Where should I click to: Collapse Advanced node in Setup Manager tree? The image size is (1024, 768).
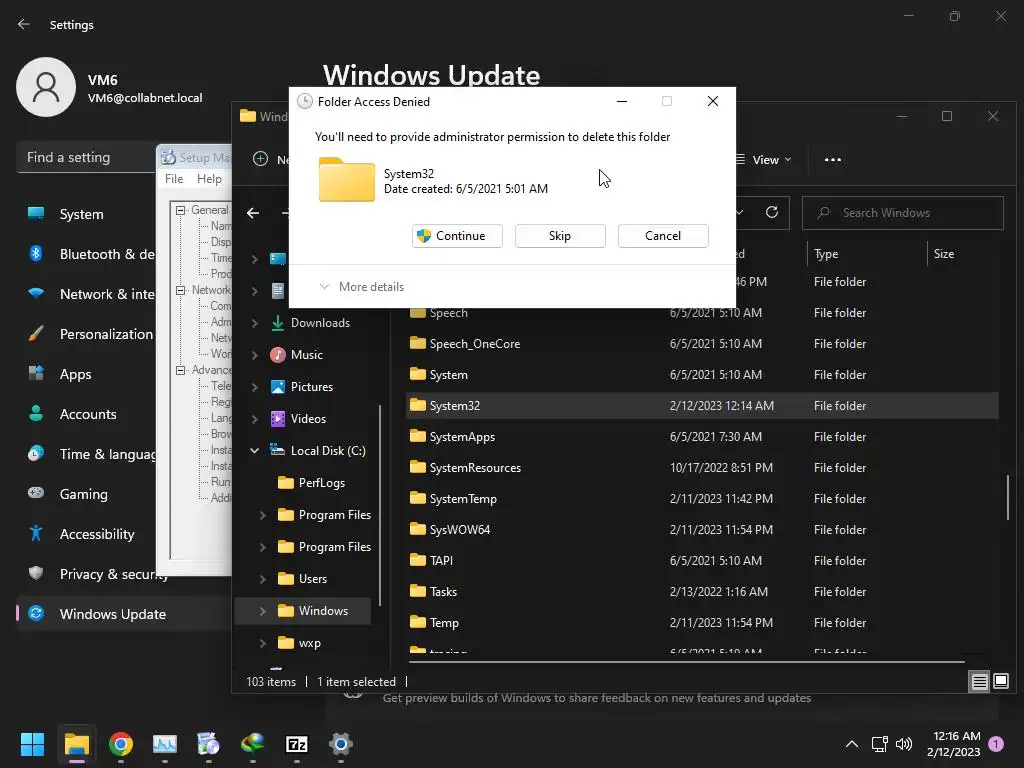(x=180, y=370)
